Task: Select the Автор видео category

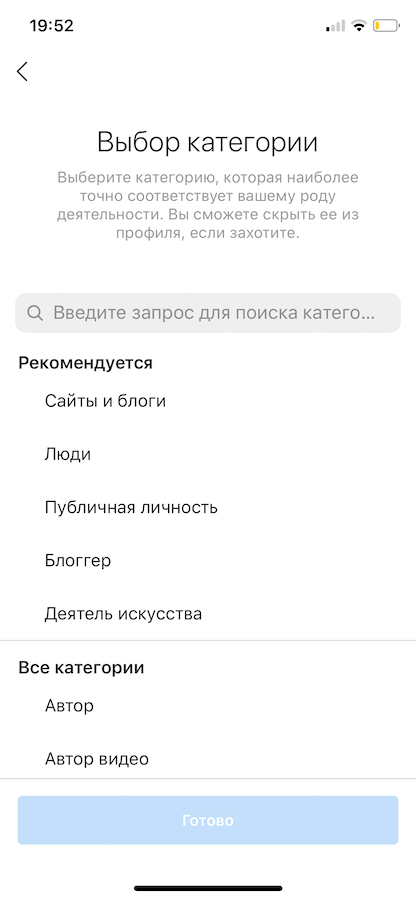Action: click(208, 759)
